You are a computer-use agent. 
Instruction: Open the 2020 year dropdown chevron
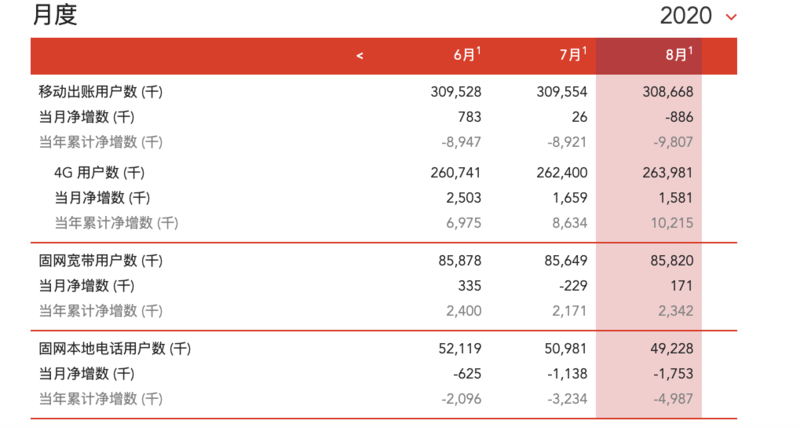coord(731,17)
